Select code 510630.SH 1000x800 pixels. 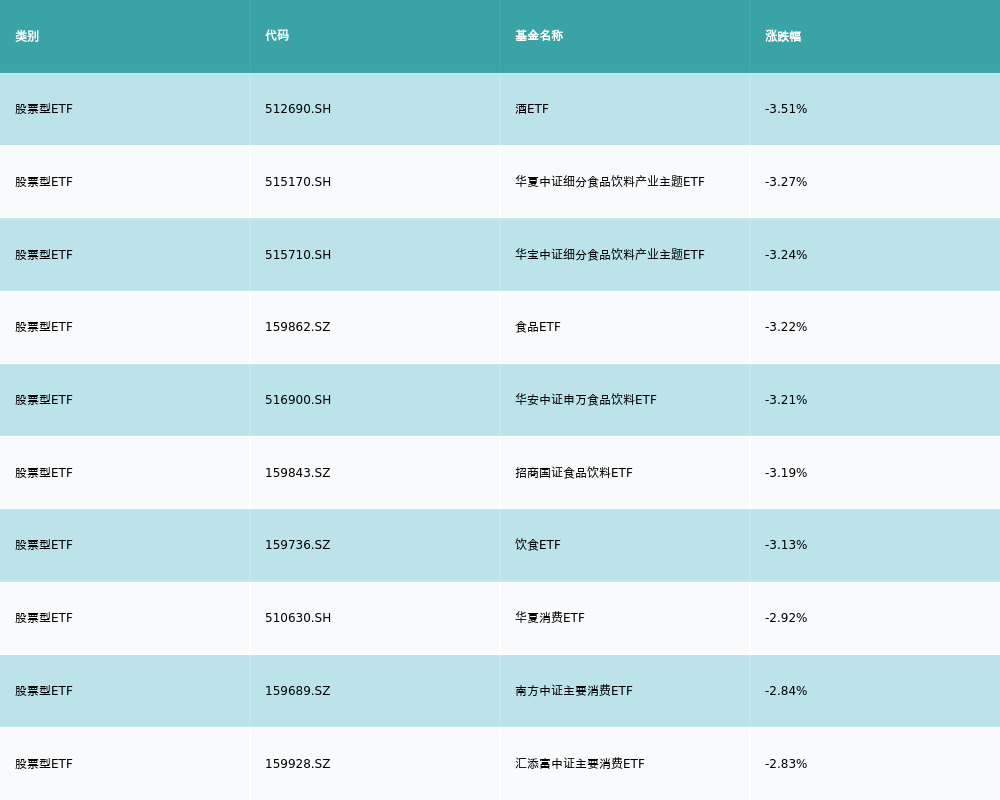(x=298, y=618)
